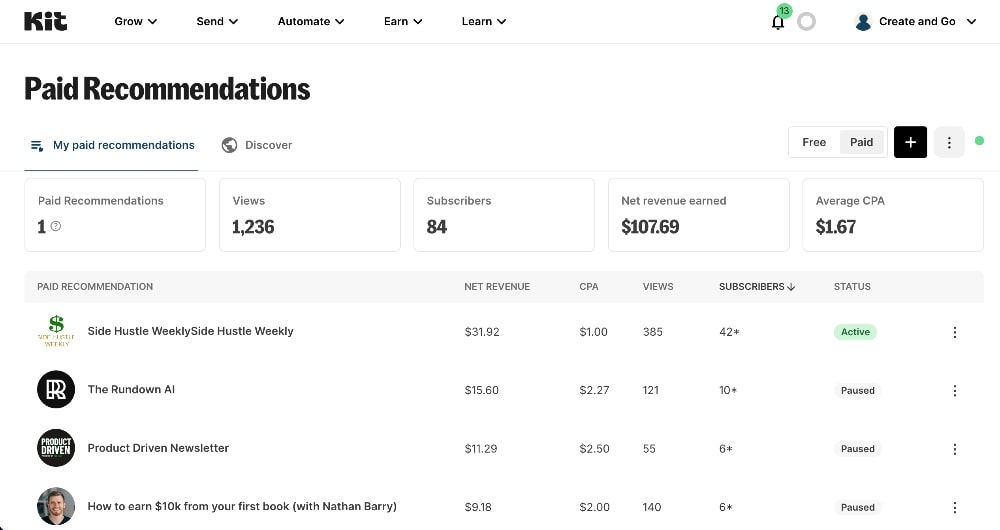Click Net revenue earned $107.69 card
The height and width of the screenshot is (530, 1000).
coord(699,215)
